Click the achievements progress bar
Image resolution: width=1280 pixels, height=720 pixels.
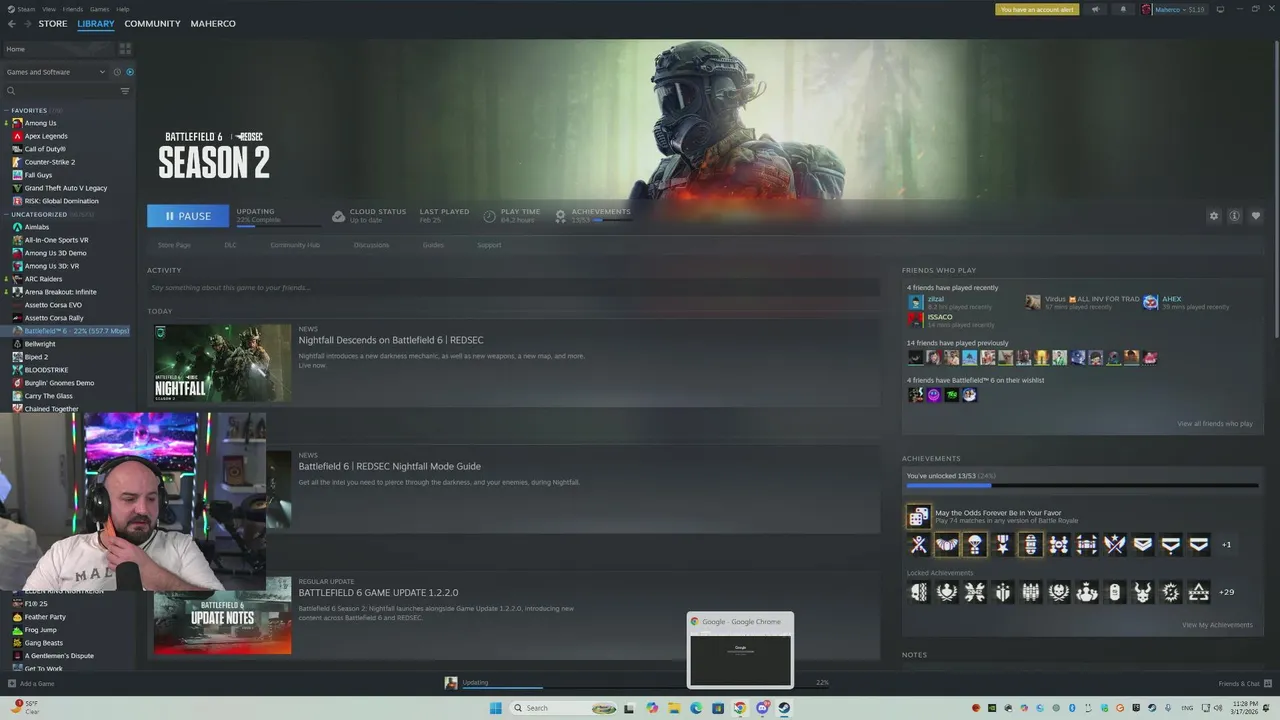coord(1082,486)
